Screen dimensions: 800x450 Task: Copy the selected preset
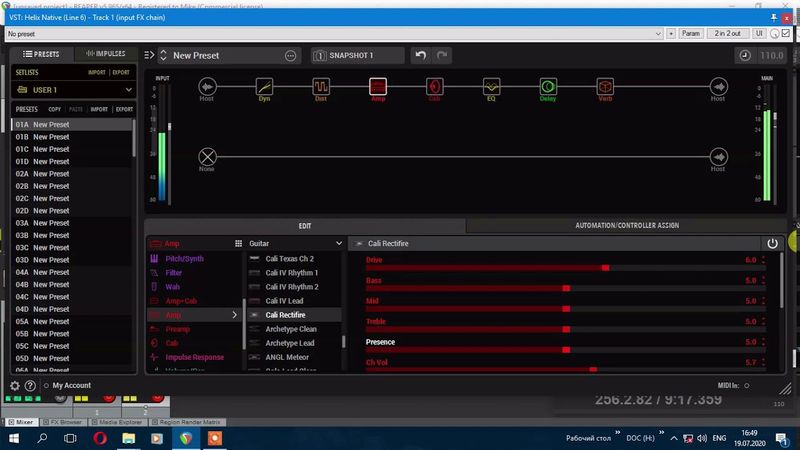pos(55,109)
